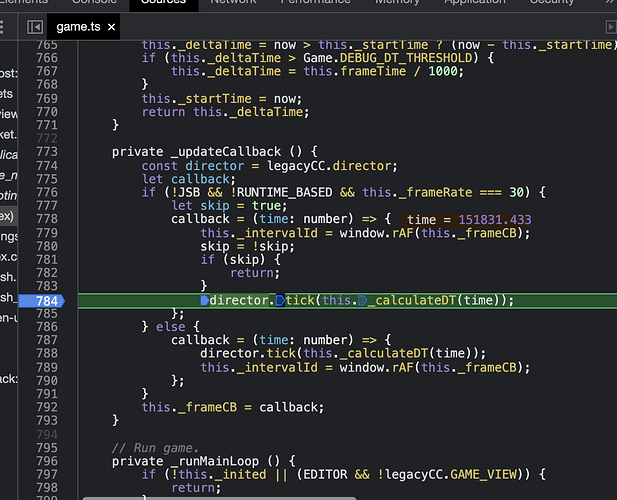Click 'this._startTime = now;' on line 769
Image resolution: width=617 pixels, height=500 pixels.
(222, 98)
